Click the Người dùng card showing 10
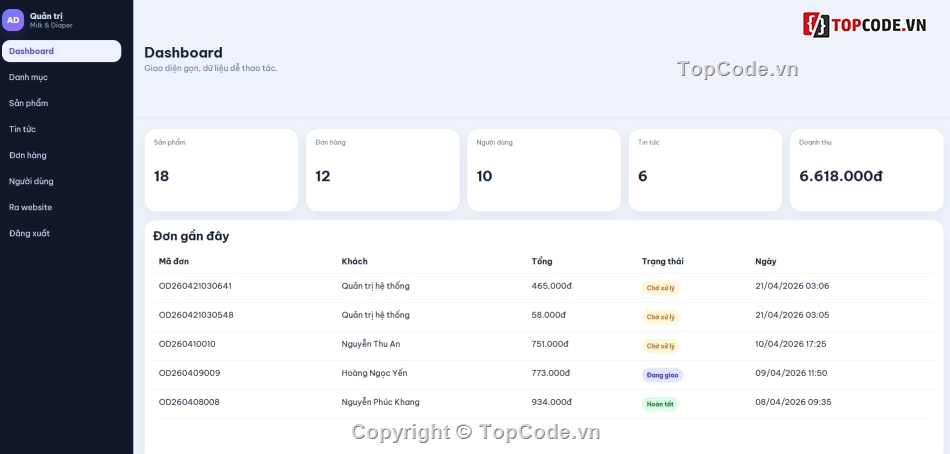 click(543, 170)
